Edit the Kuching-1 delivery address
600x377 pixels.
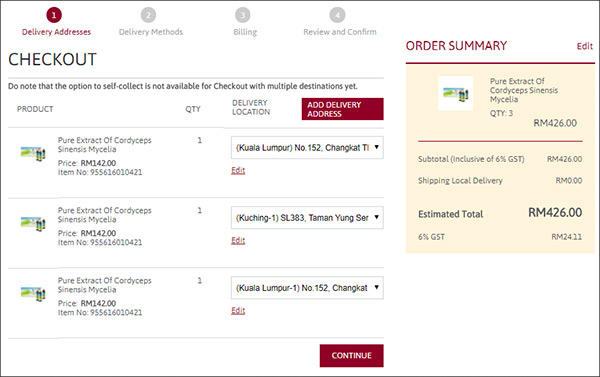pos(238,240)
